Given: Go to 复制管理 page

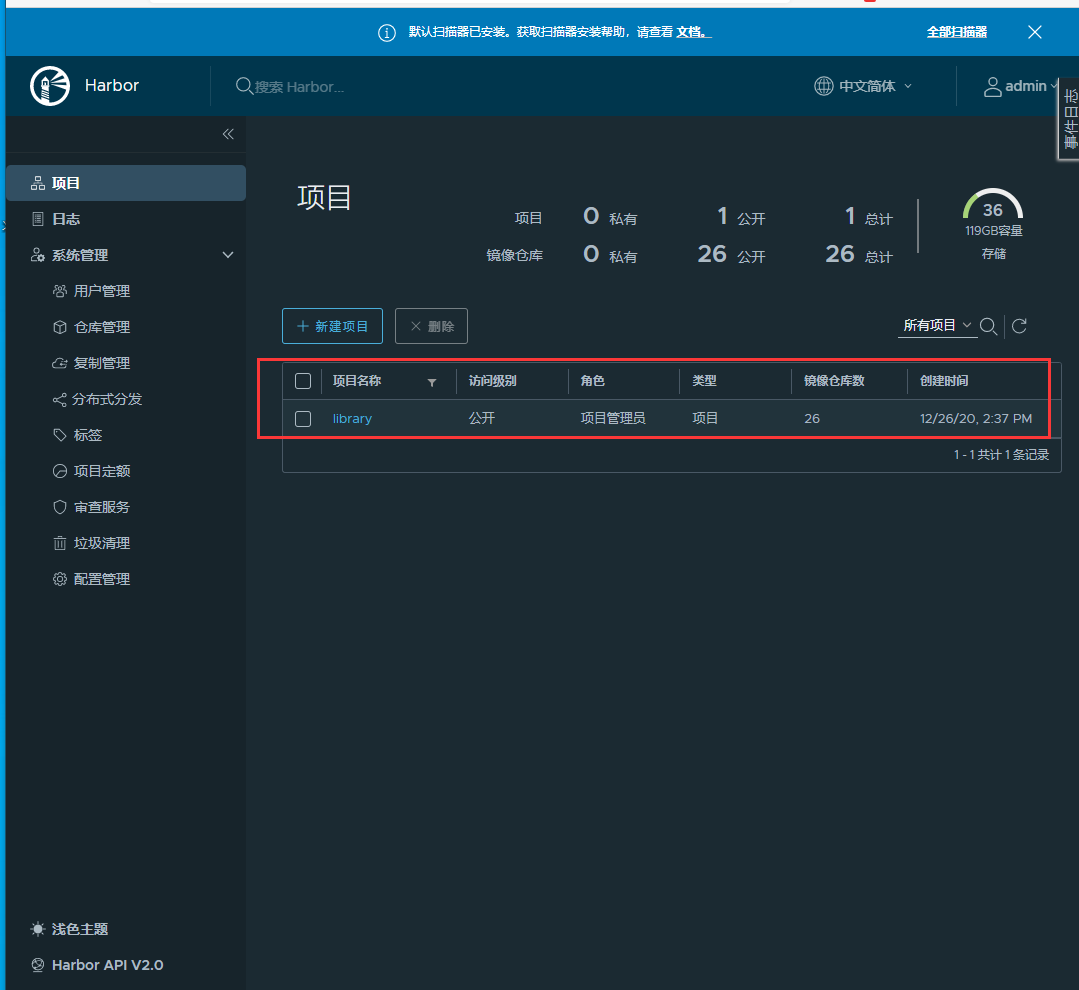Looking at the screenshot, I should click(x=102, y=363).
